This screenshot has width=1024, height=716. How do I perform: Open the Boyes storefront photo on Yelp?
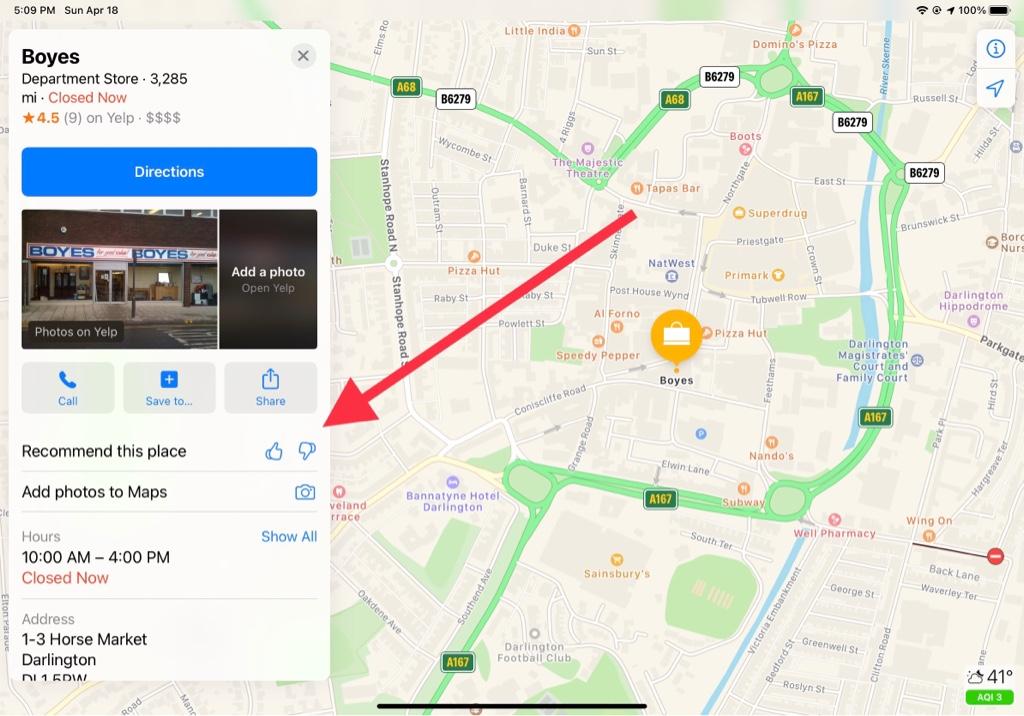[120, 279]
